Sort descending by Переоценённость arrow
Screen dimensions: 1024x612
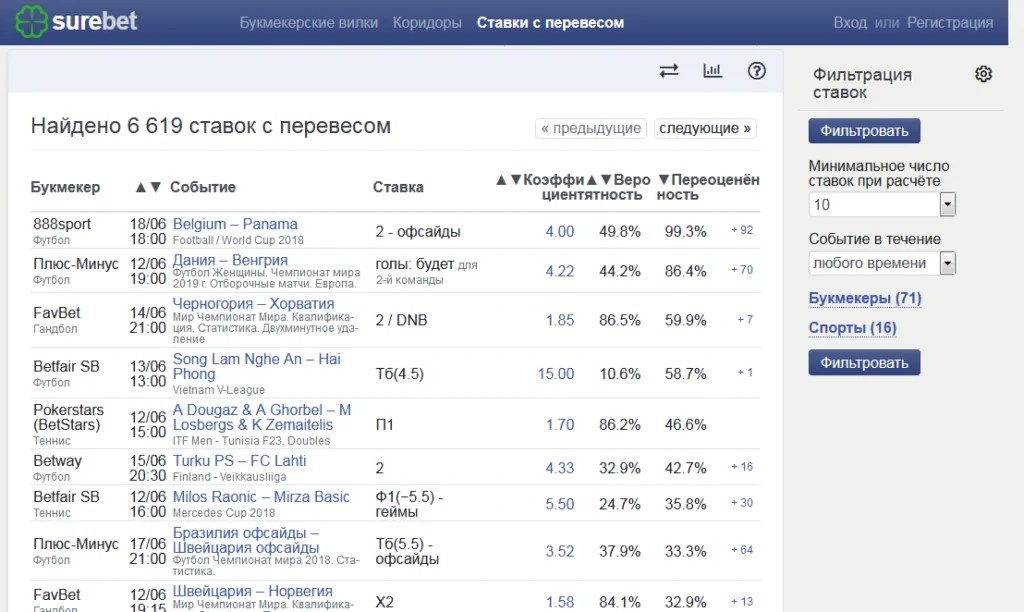(664, 180)
